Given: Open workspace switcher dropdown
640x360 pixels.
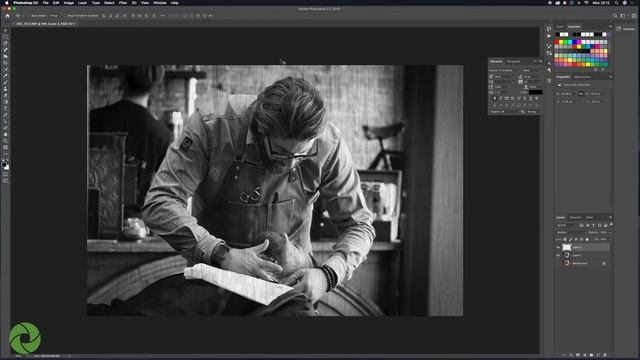Looking at the screenshot, I should point(624,16).
